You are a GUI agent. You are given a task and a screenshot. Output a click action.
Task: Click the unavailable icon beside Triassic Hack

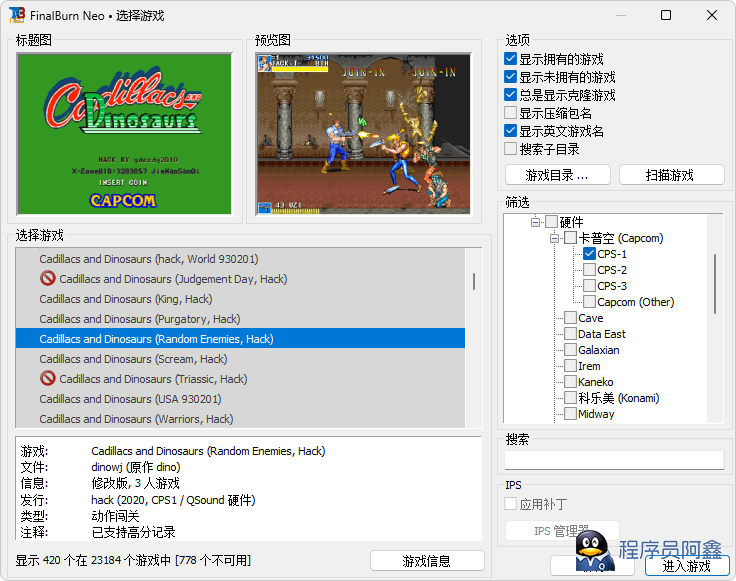click(x=48, y=378)
